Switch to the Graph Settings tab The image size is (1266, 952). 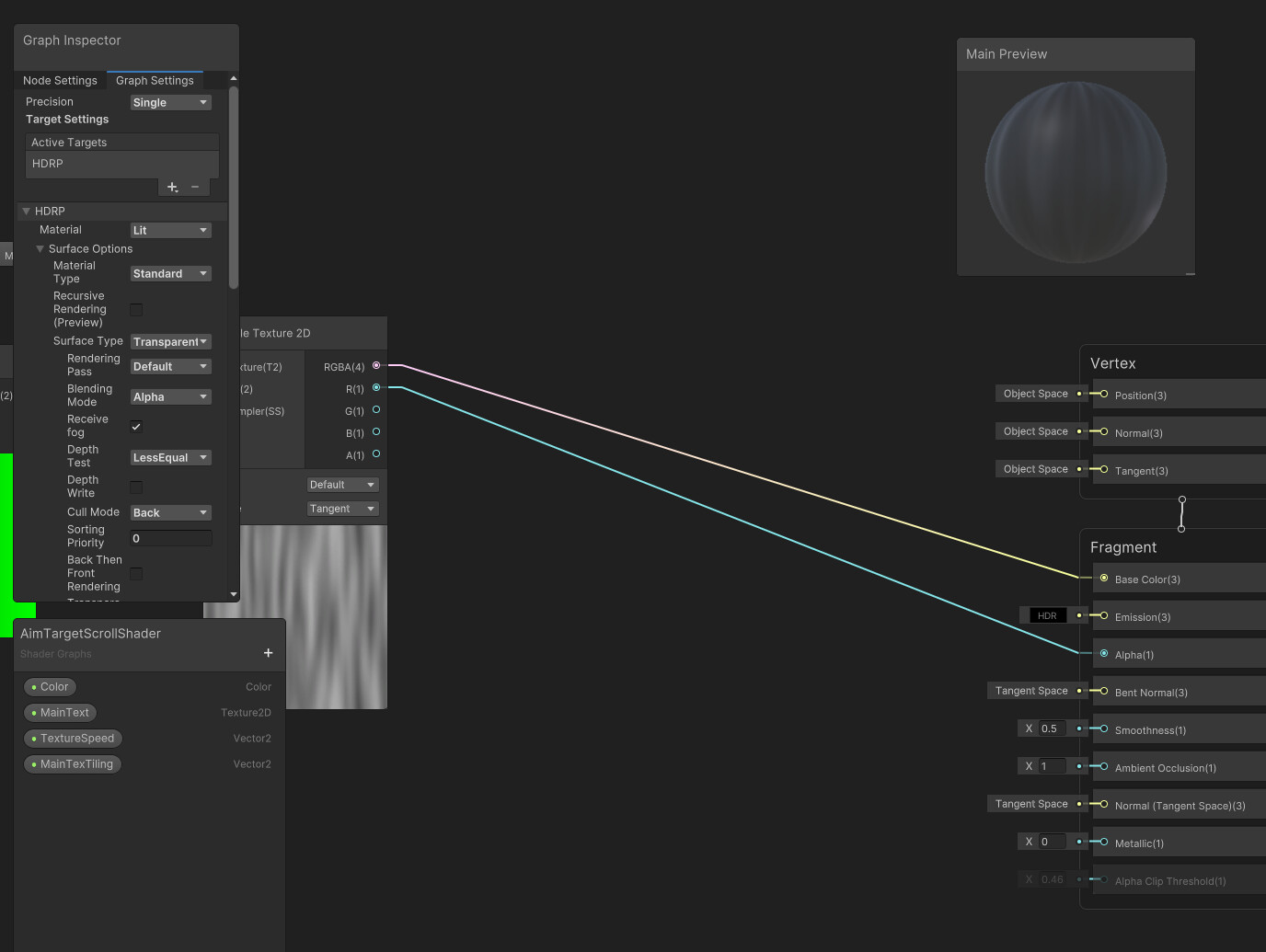[155, 81]
